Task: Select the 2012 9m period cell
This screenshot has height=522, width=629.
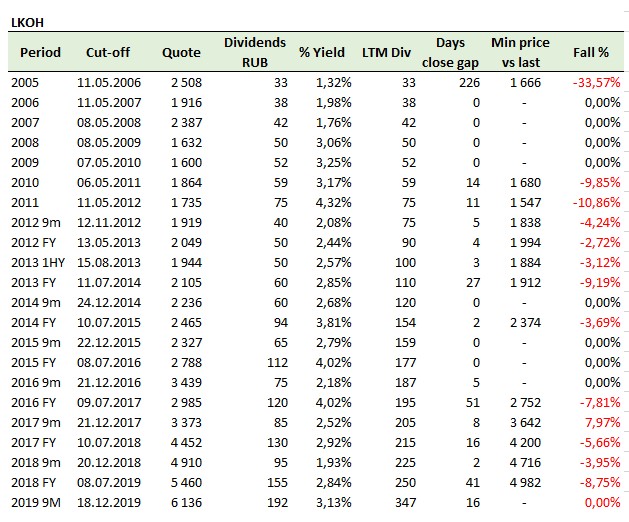Action: pos(36,223)
